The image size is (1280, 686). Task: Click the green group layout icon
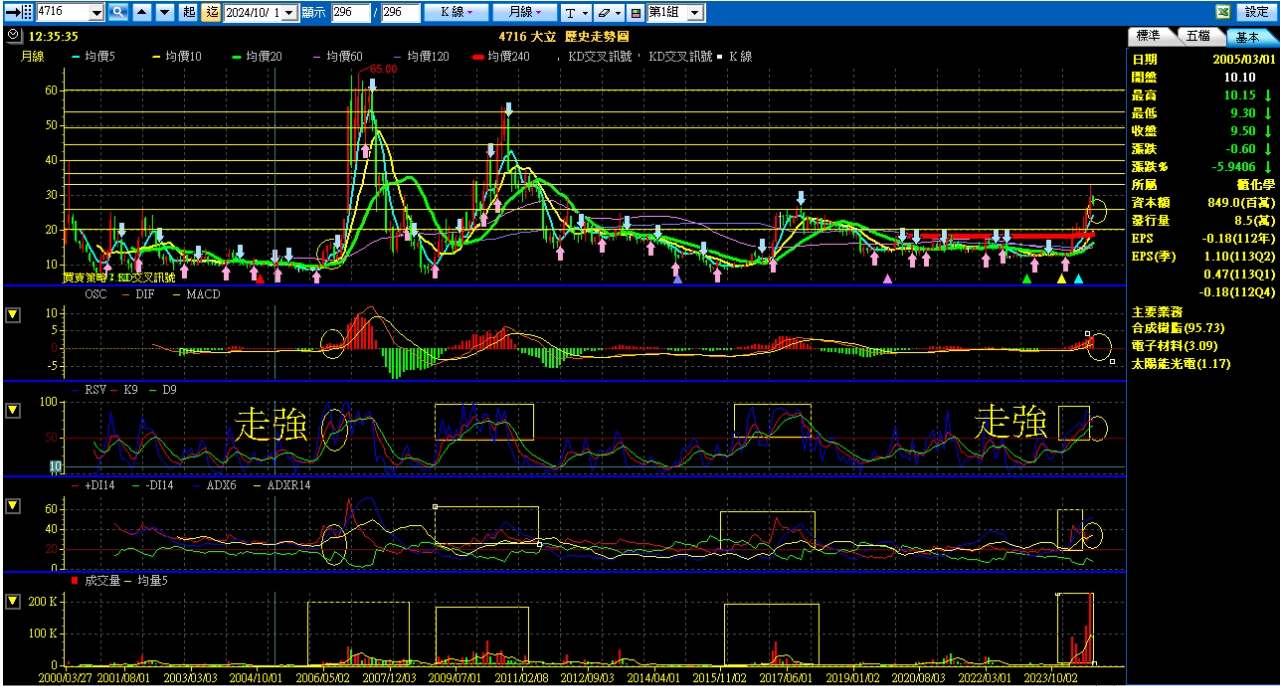coord(635,12)
